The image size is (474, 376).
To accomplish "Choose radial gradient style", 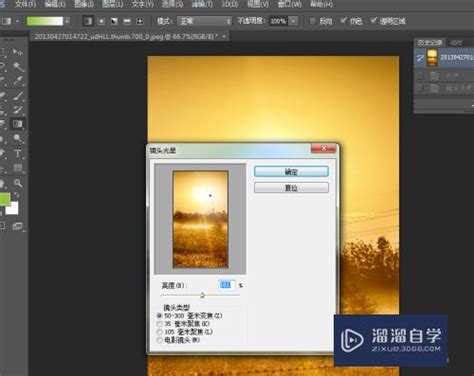I will coord(101,21).
